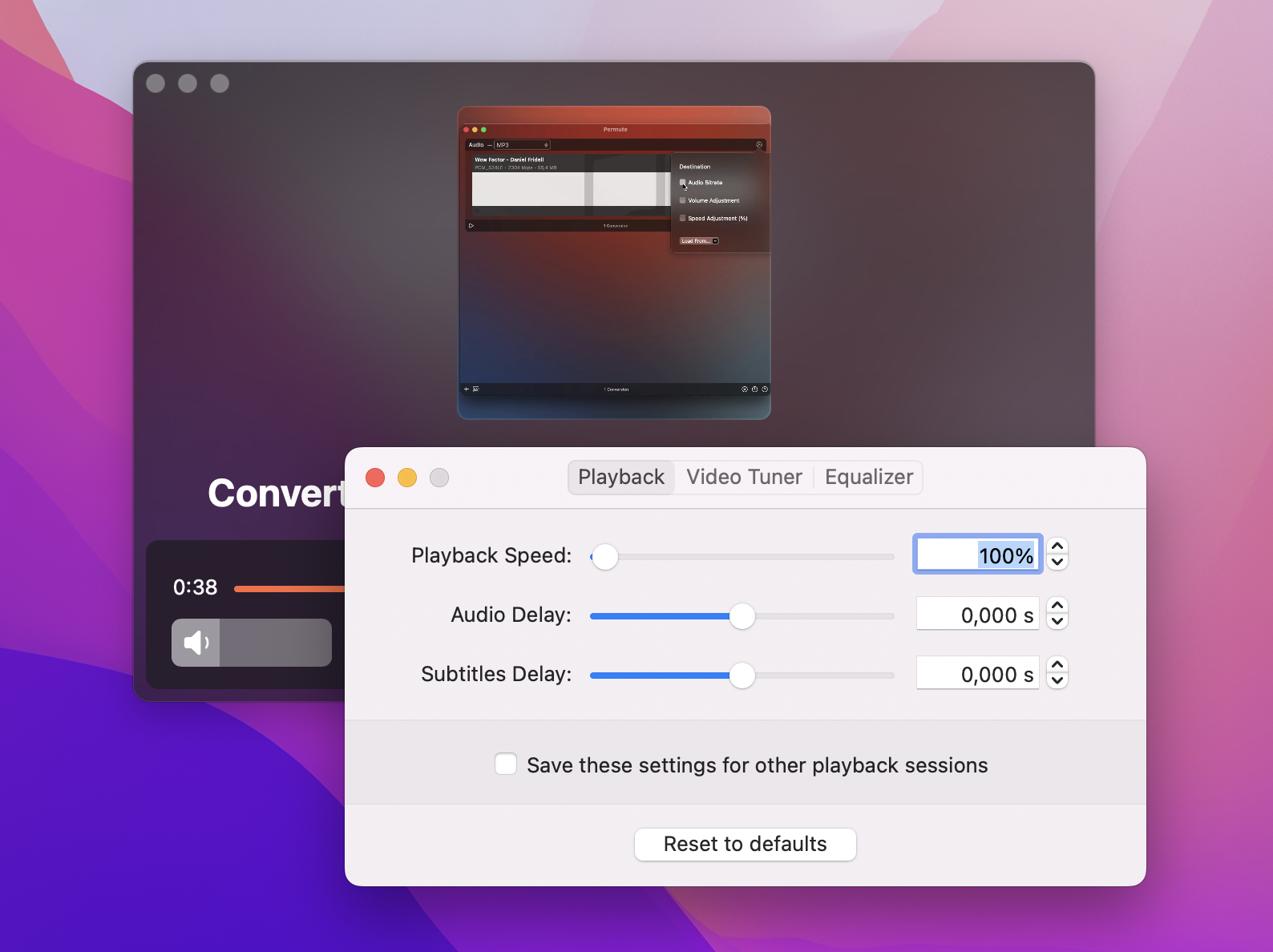Open the MP3 format dropdown in video frame
The image size is (1273, 952).
click(522, 145)
